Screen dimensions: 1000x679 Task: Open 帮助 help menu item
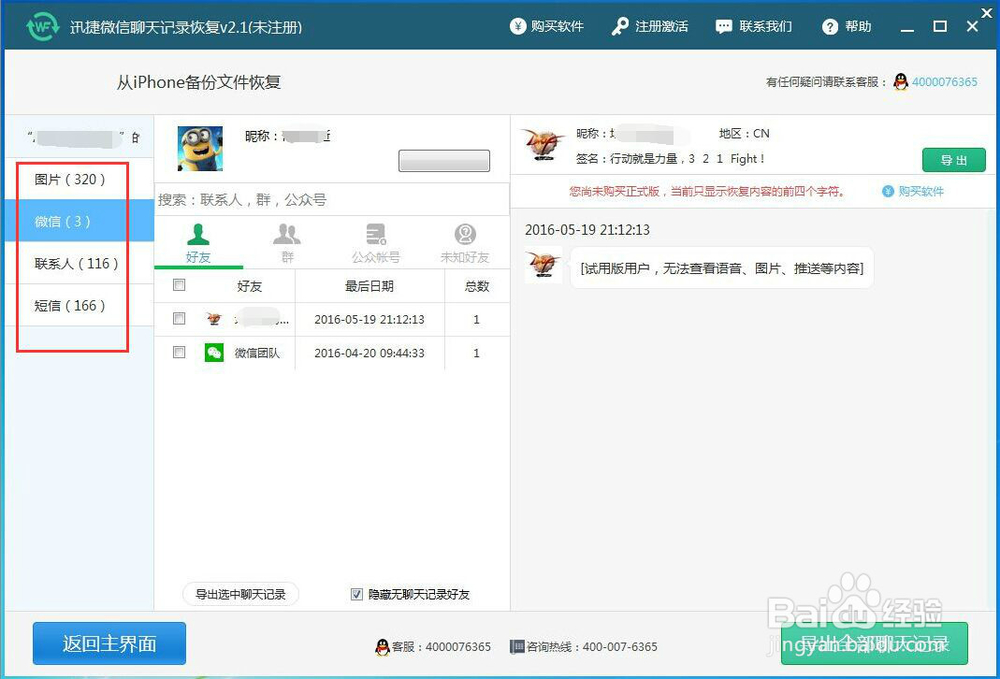[846, 26]
